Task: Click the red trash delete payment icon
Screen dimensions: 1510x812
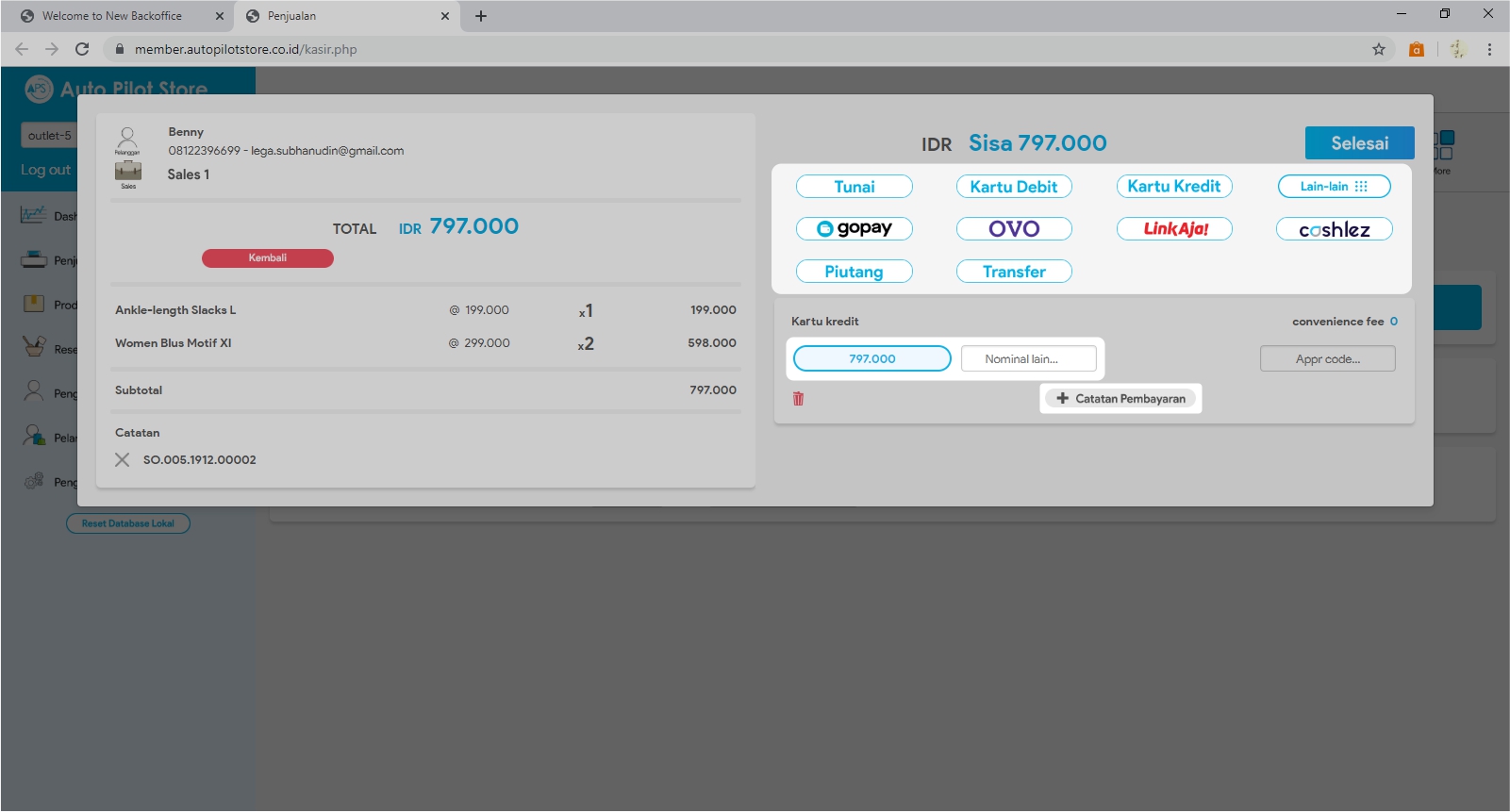Action: 798,399
